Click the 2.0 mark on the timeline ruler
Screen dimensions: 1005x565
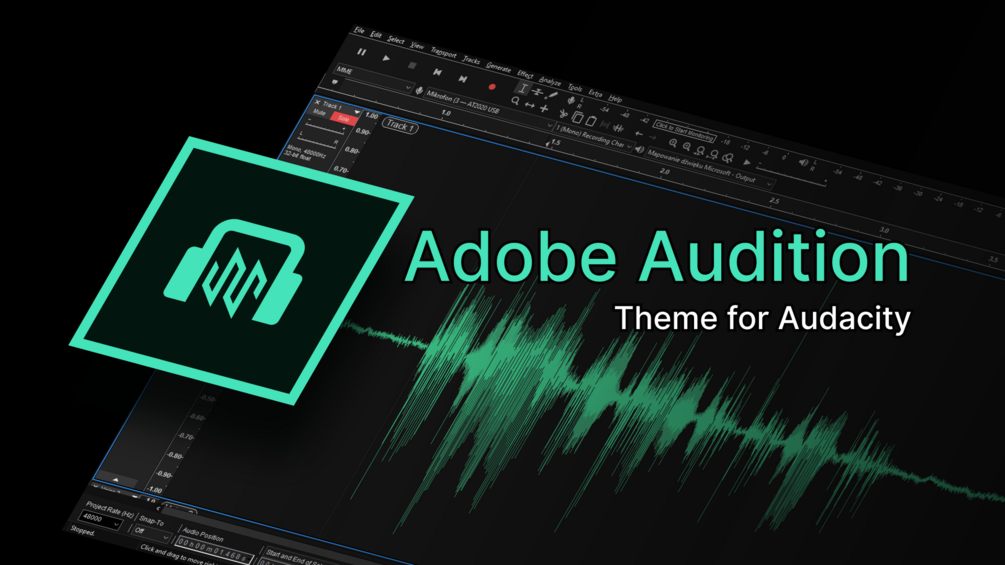[x=665, y=172]
